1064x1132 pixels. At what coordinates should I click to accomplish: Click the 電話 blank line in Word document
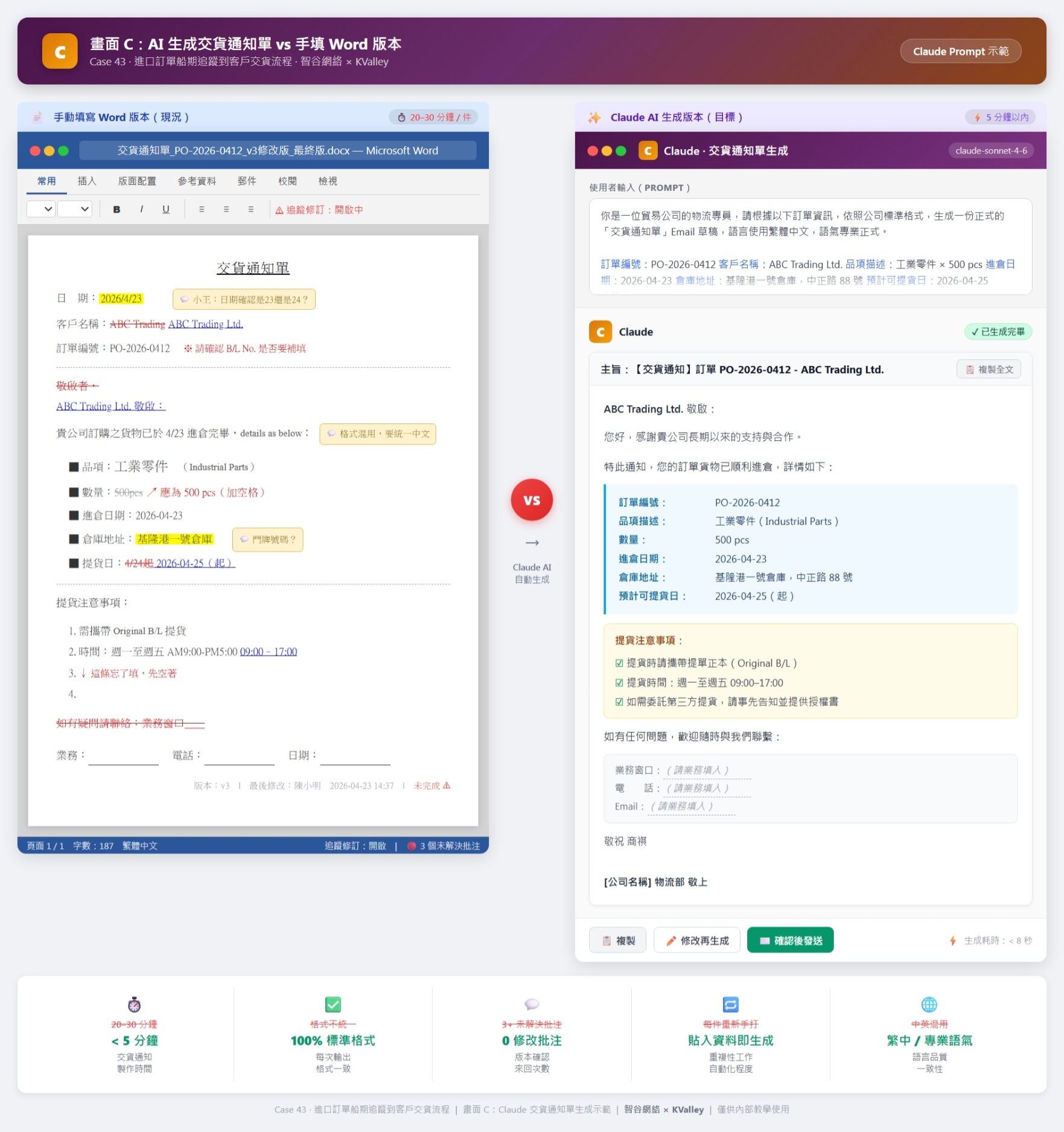click(240, 758)
